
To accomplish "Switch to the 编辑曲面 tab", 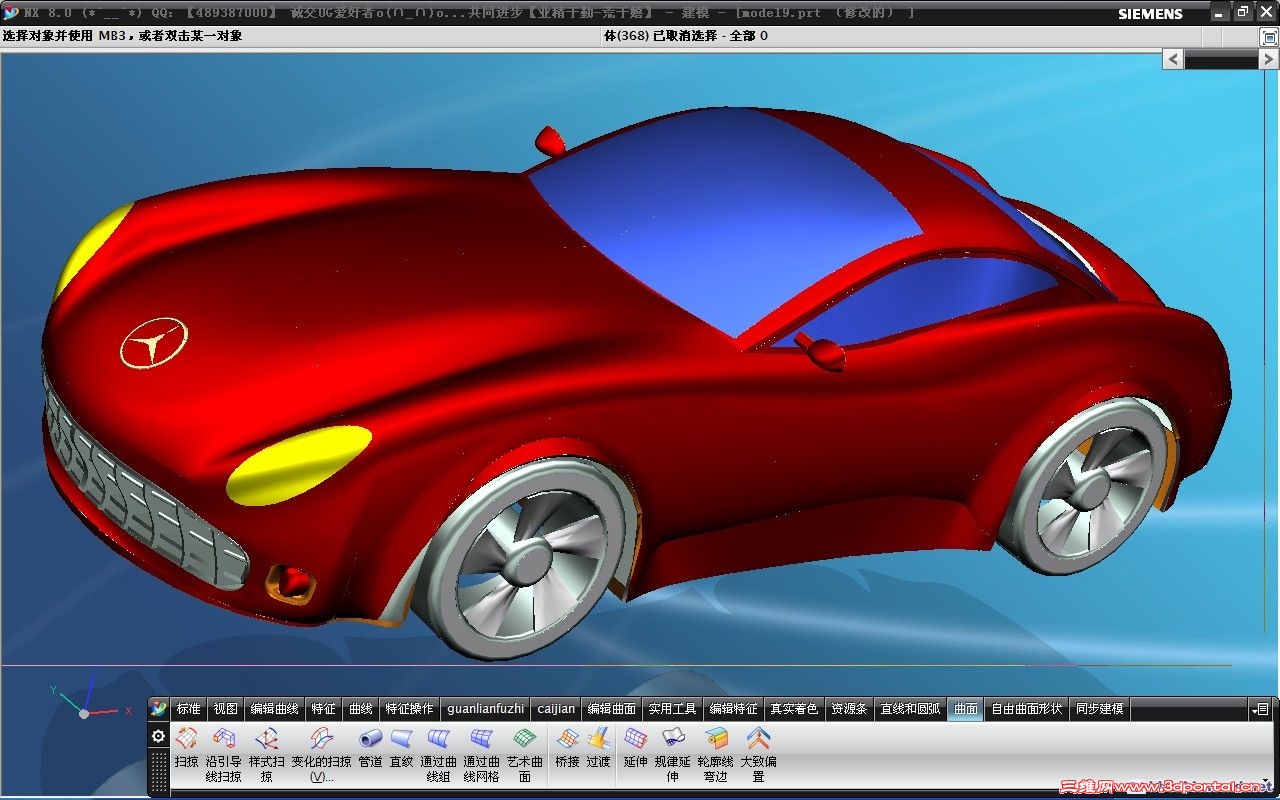I will point(612,709).
